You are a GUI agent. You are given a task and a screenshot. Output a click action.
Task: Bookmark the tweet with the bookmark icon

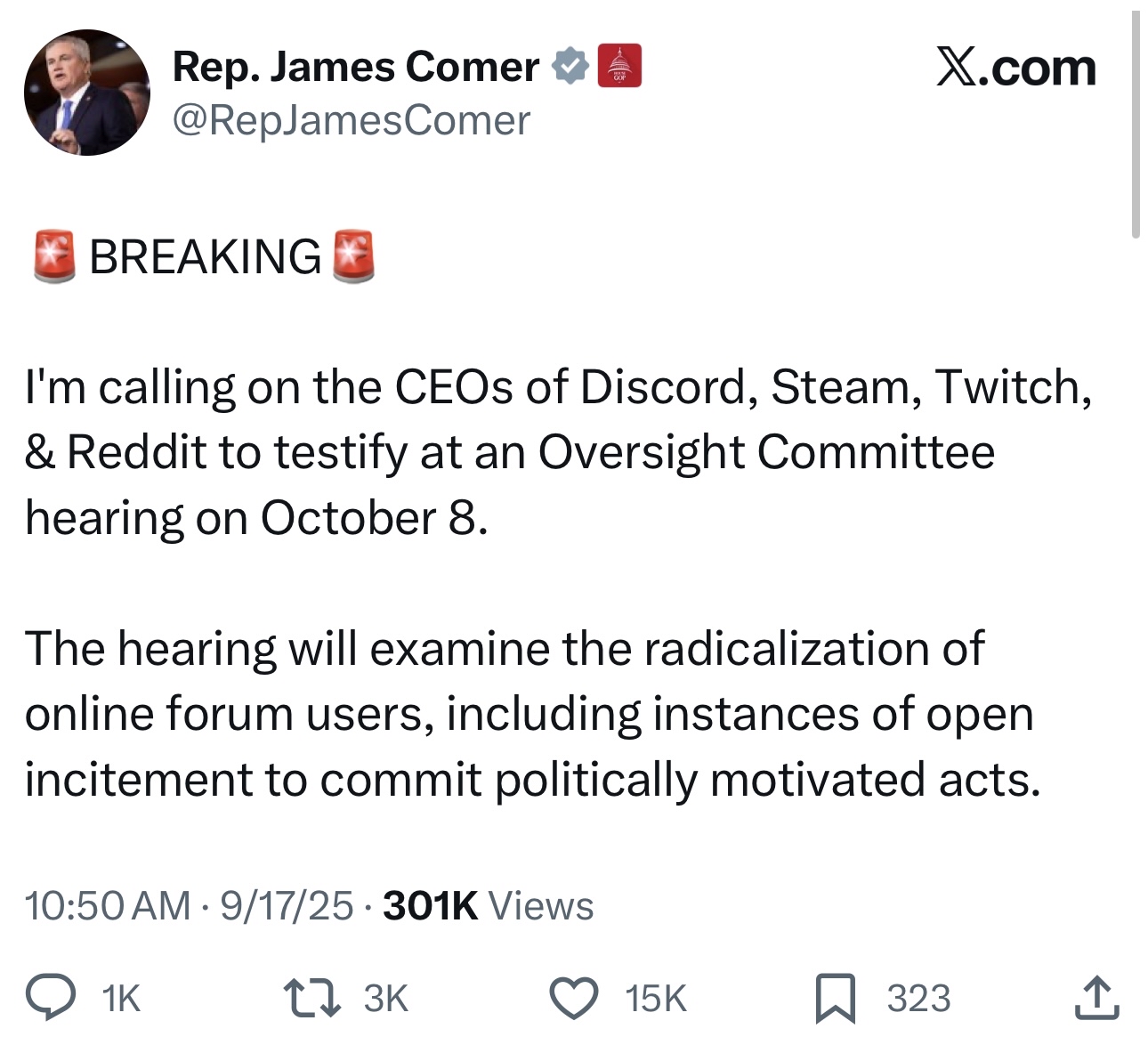tap(836, 998)
